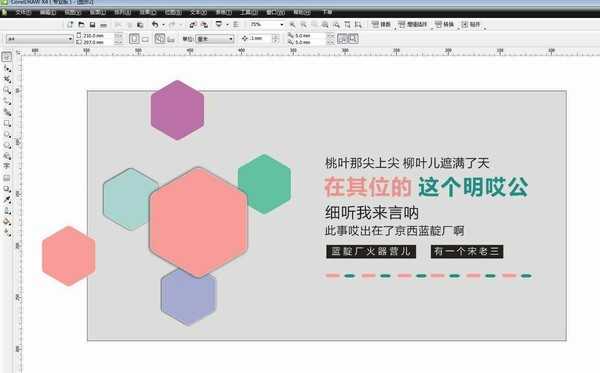This screenshot has height=373, width=600.
Task: Select the large central pink hexagon
Action: (x=199, y=222)
